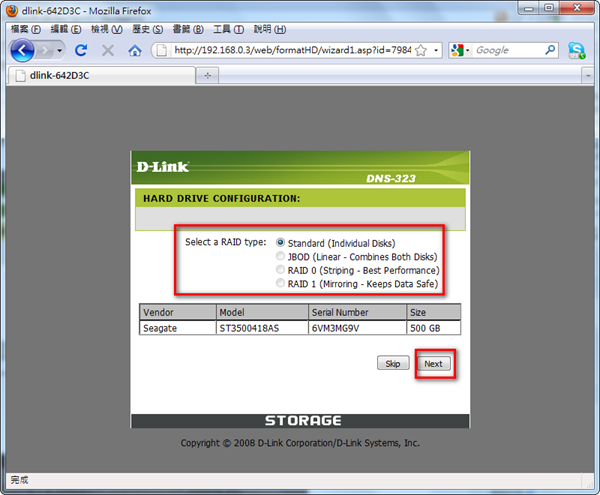Image resolution: width=600 pixels, height=495 pixels.
Task: Maximize the Firefox window
Action: tap(549, 8)
